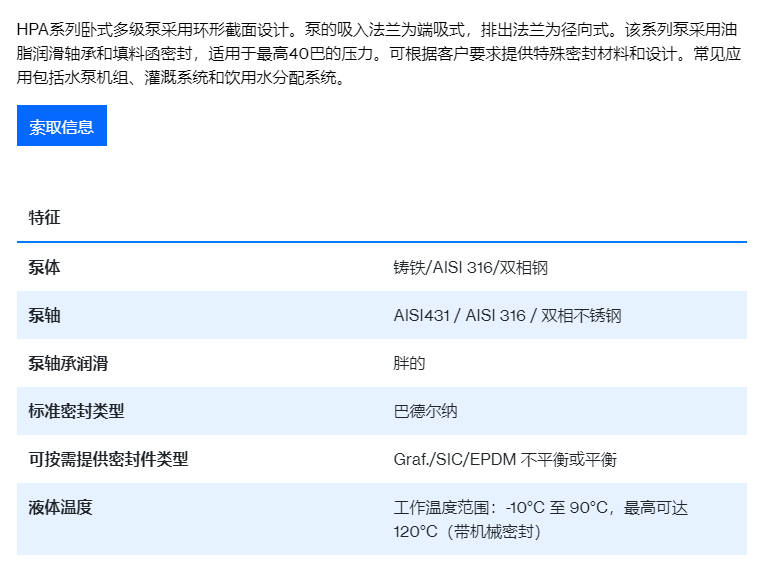The height and width of the screenshot is (580, 777).
Task: Click the 泵轴 row label
Action: click(44, 315)
